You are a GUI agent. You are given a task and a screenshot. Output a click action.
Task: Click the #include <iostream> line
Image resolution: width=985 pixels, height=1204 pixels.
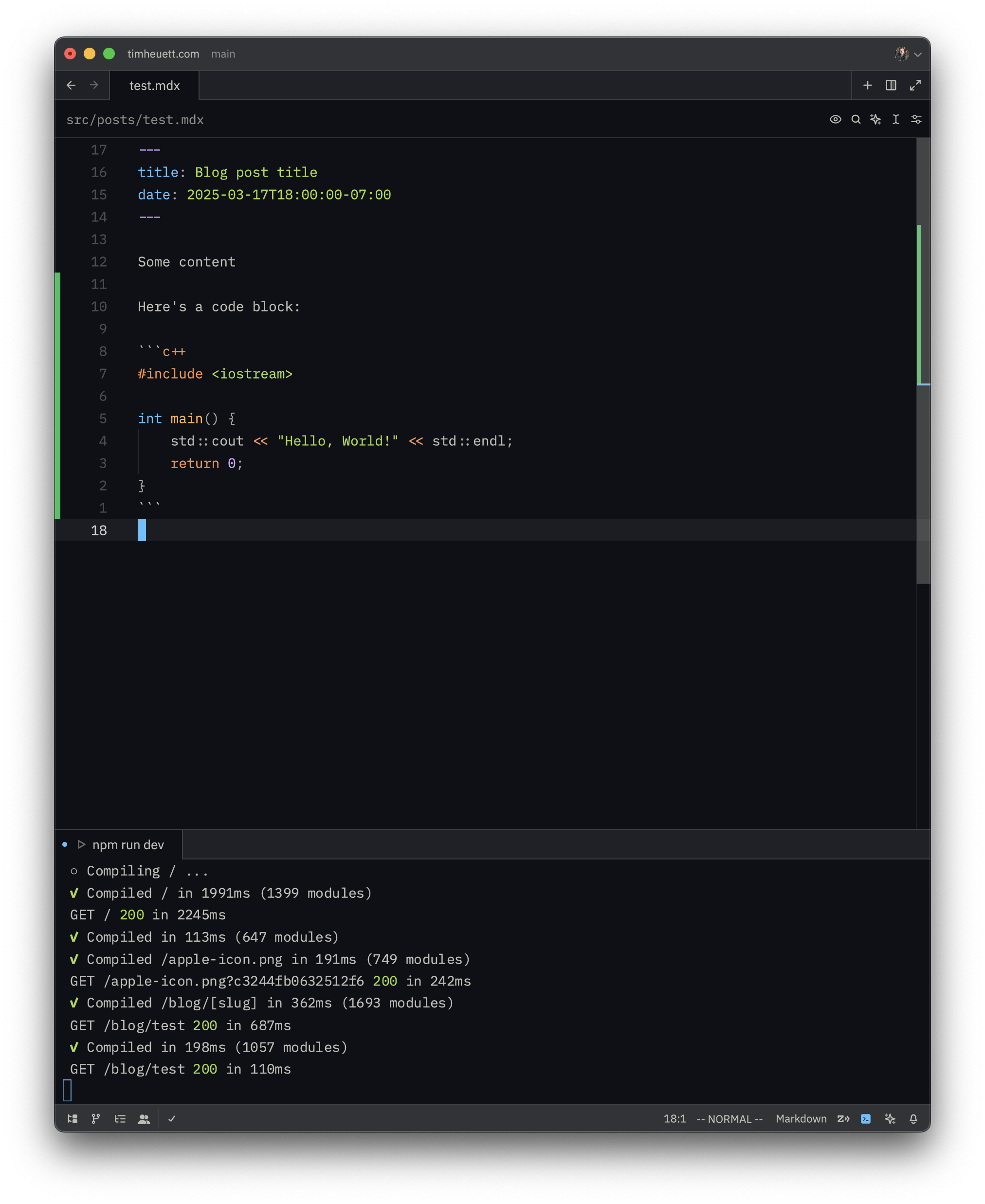pos(215,374)
